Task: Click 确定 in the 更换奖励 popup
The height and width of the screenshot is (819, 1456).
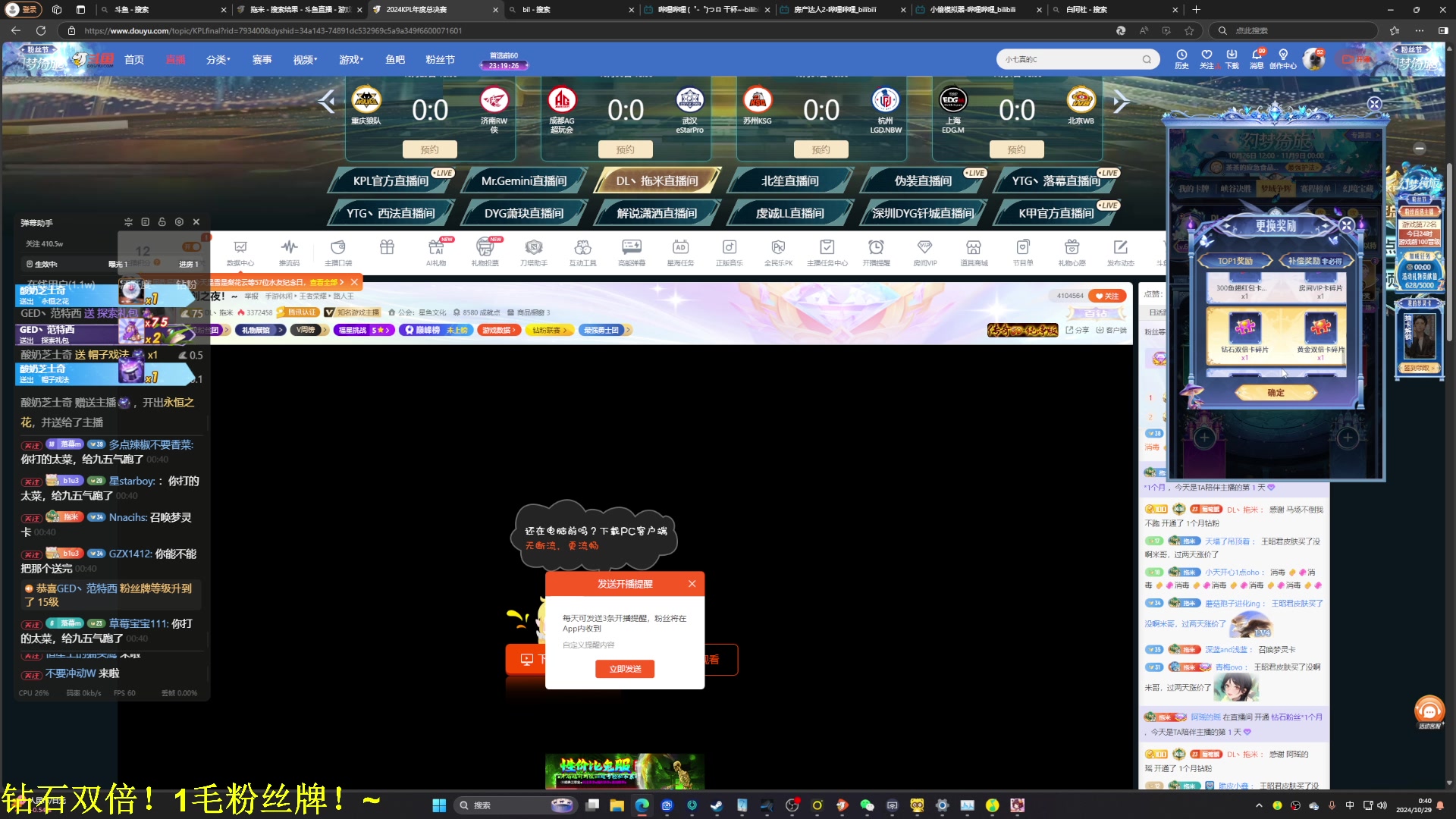Action: (x=1276, y=393)
